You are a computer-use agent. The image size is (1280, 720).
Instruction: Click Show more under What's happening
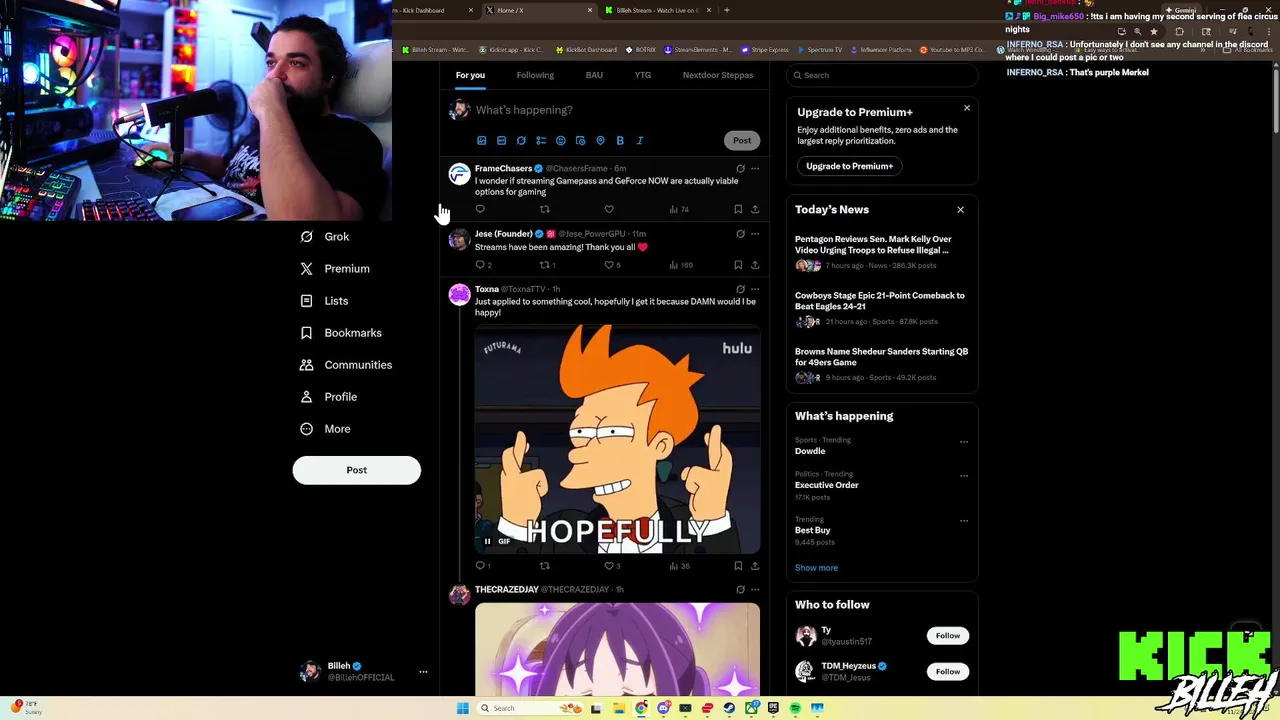(816, 568)
